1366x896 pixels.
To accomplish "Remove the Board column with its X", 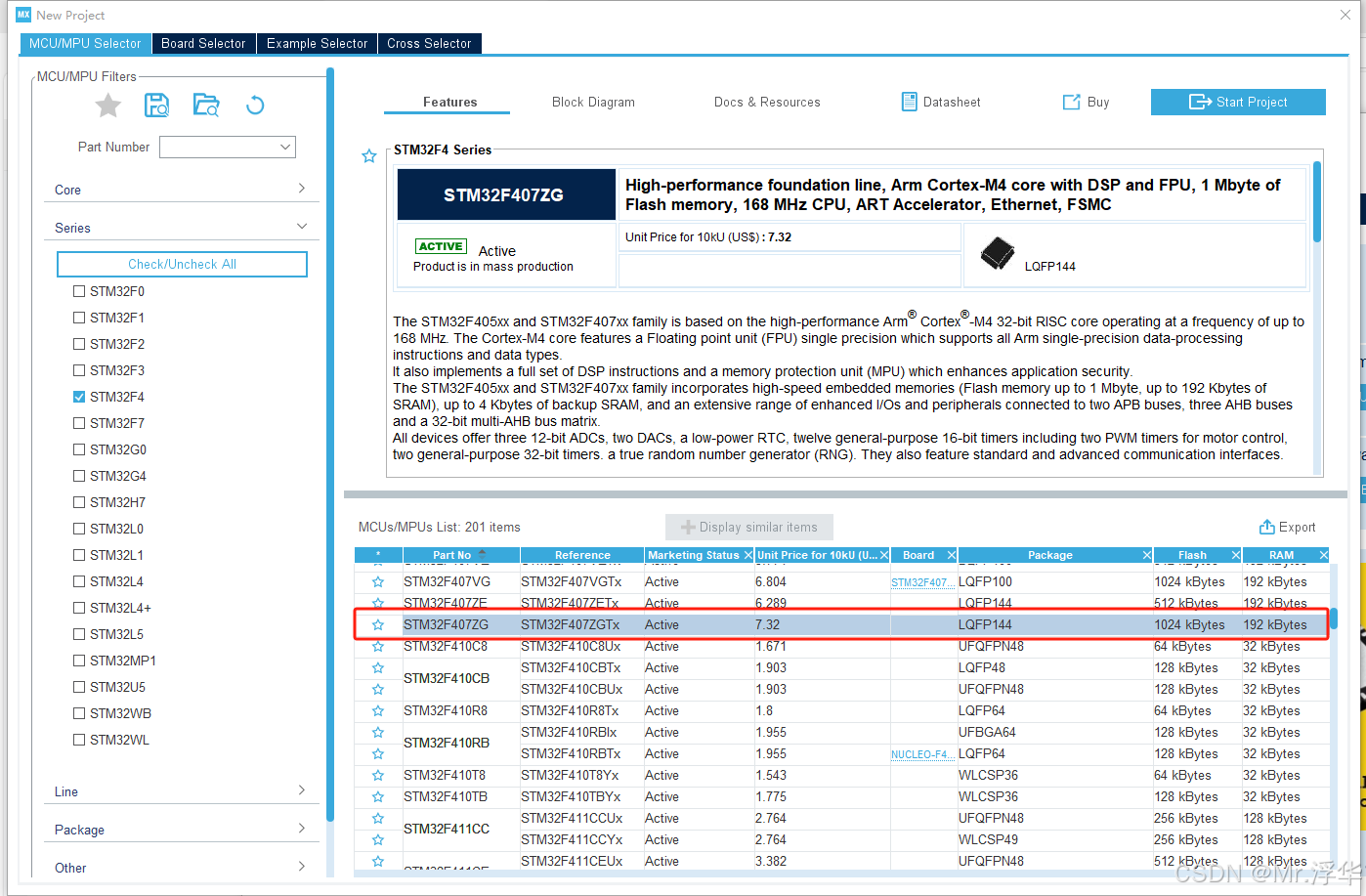I will coord(952,555).
